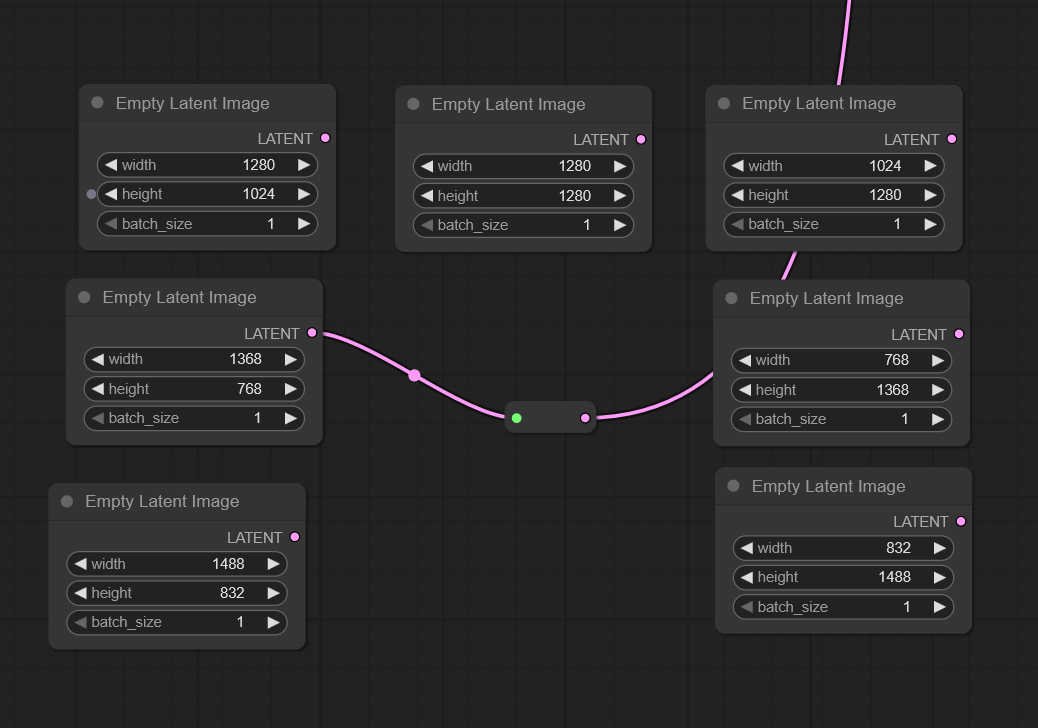Increase batch_size on the 1024×1280 node
1038x728 pixels.
point(930,224)
